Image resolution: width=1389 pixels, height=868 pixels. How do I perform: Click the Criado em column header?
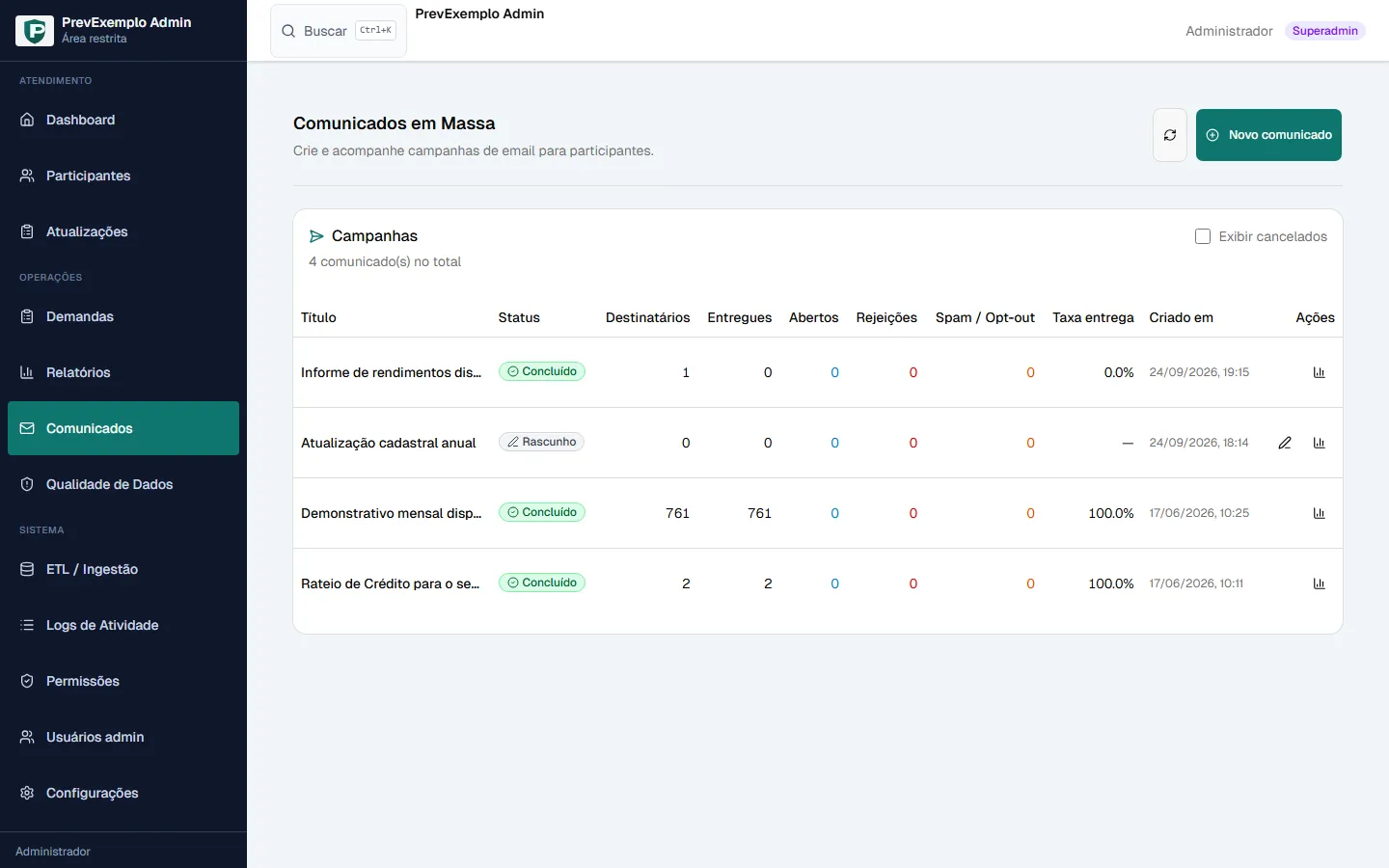[1182, 317]
